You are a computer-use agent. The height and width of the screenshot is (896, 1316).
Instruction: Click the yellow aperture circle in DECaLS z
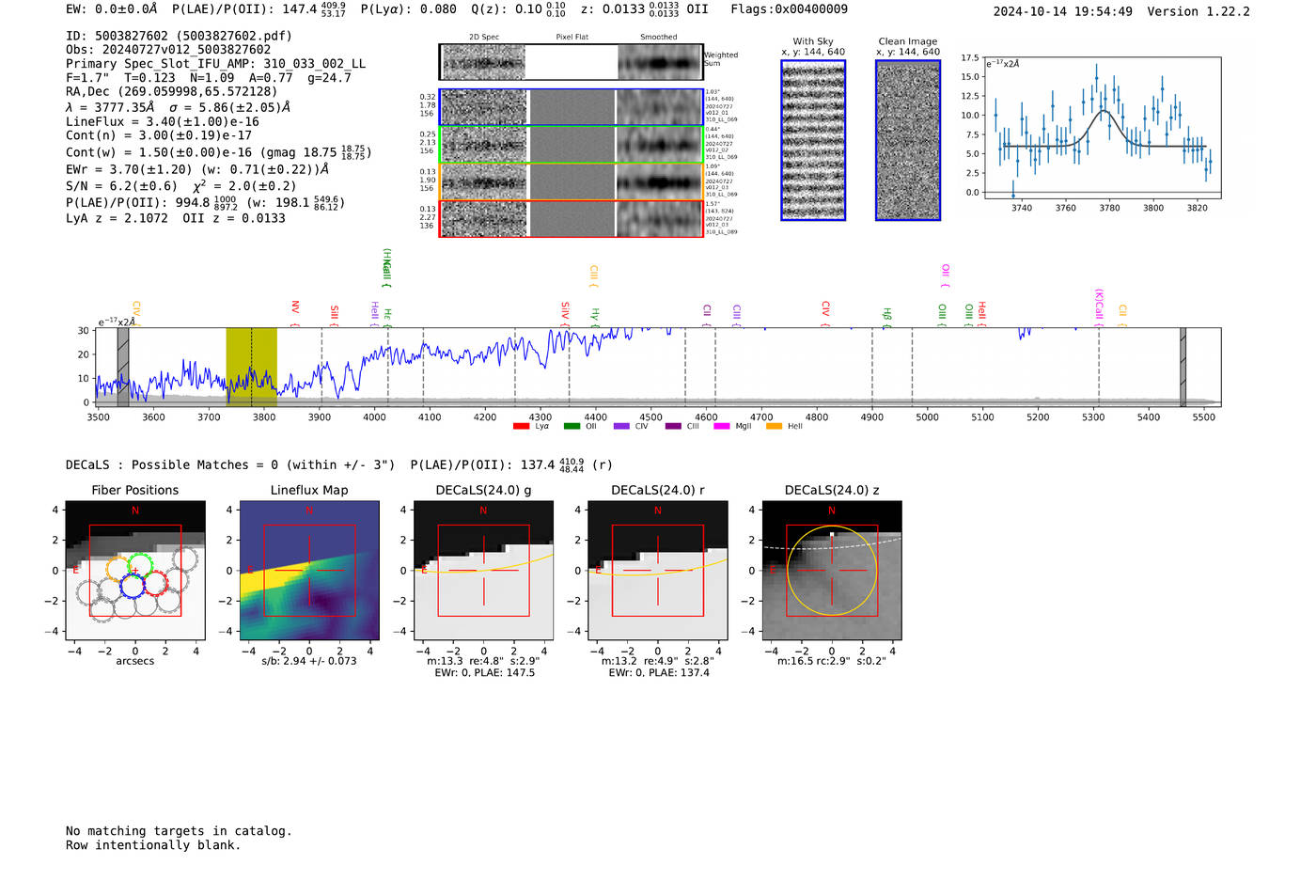coord(832,571)
